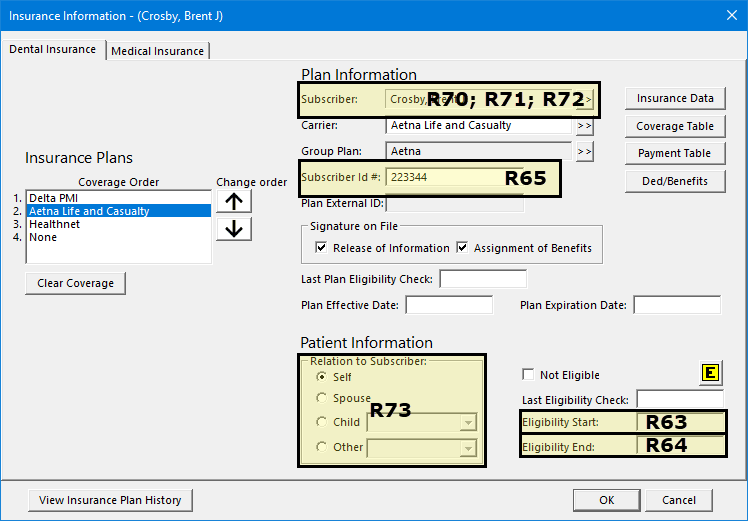
Task: Check the Not Eligible box
Action: [x=528, y=375]
